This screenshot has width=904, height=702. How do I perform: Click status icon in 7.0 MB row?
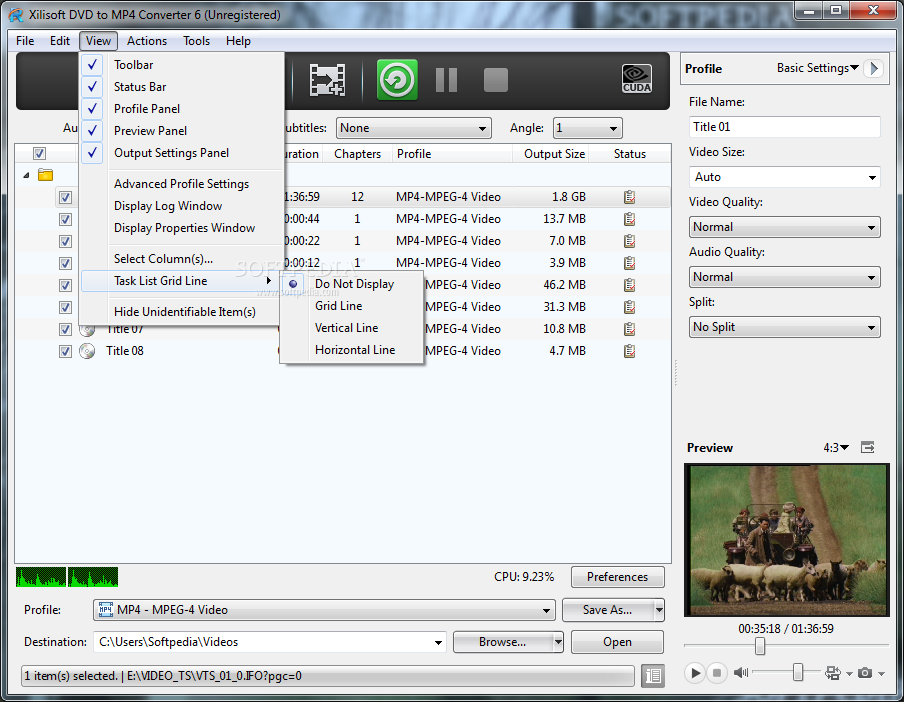coord(630,241)
